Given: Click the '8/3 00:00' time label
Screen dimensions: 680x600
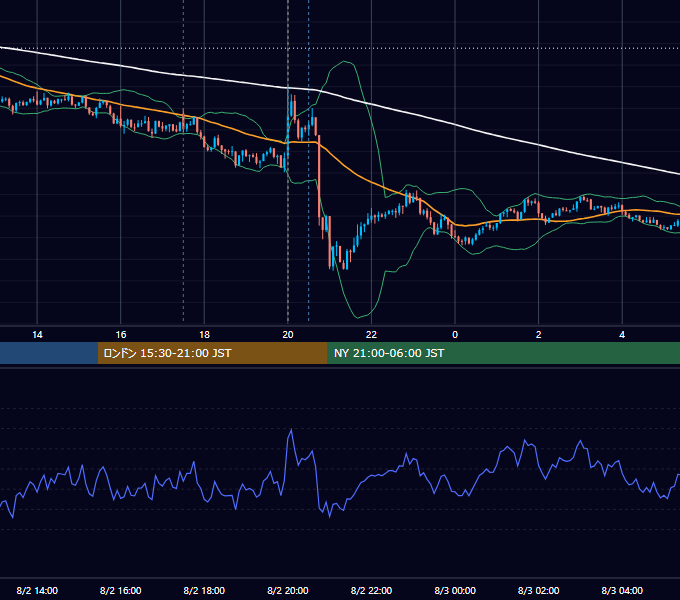Looking at the screenshot, I should click(455, 590).
